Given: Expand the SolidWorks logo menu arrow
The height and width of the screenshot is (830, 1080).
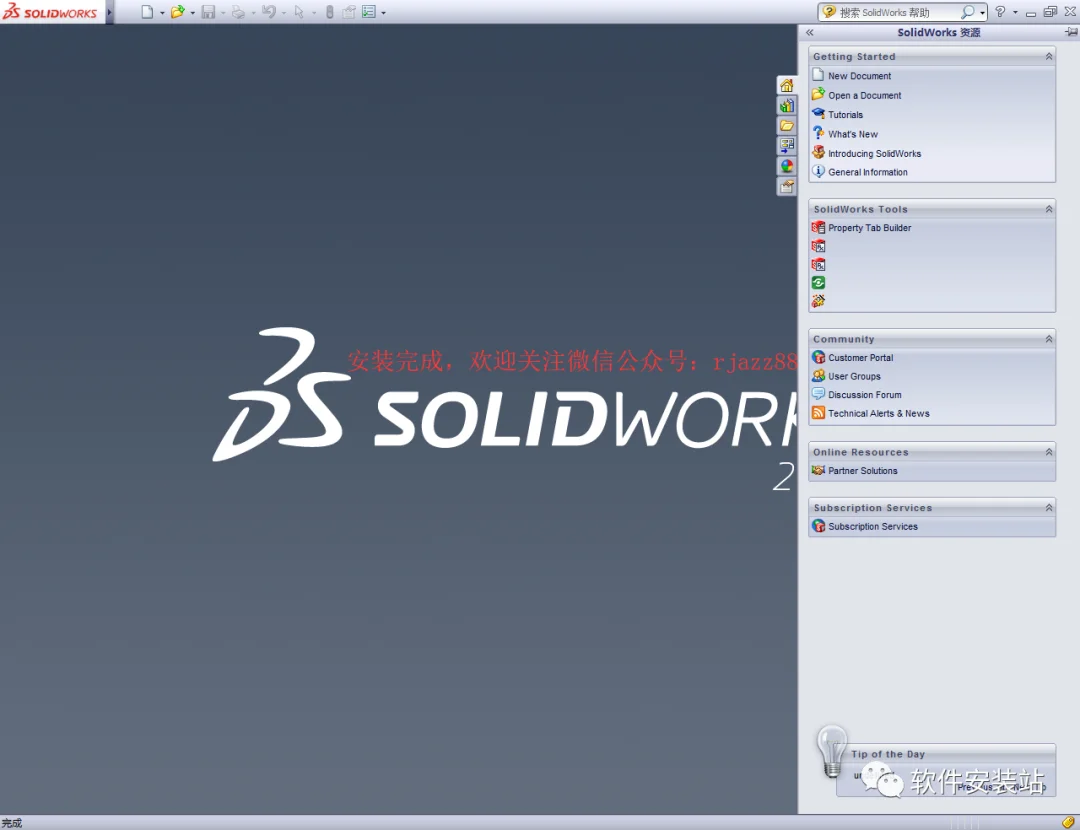Looking at the screenshot, I should coord(109,12).
